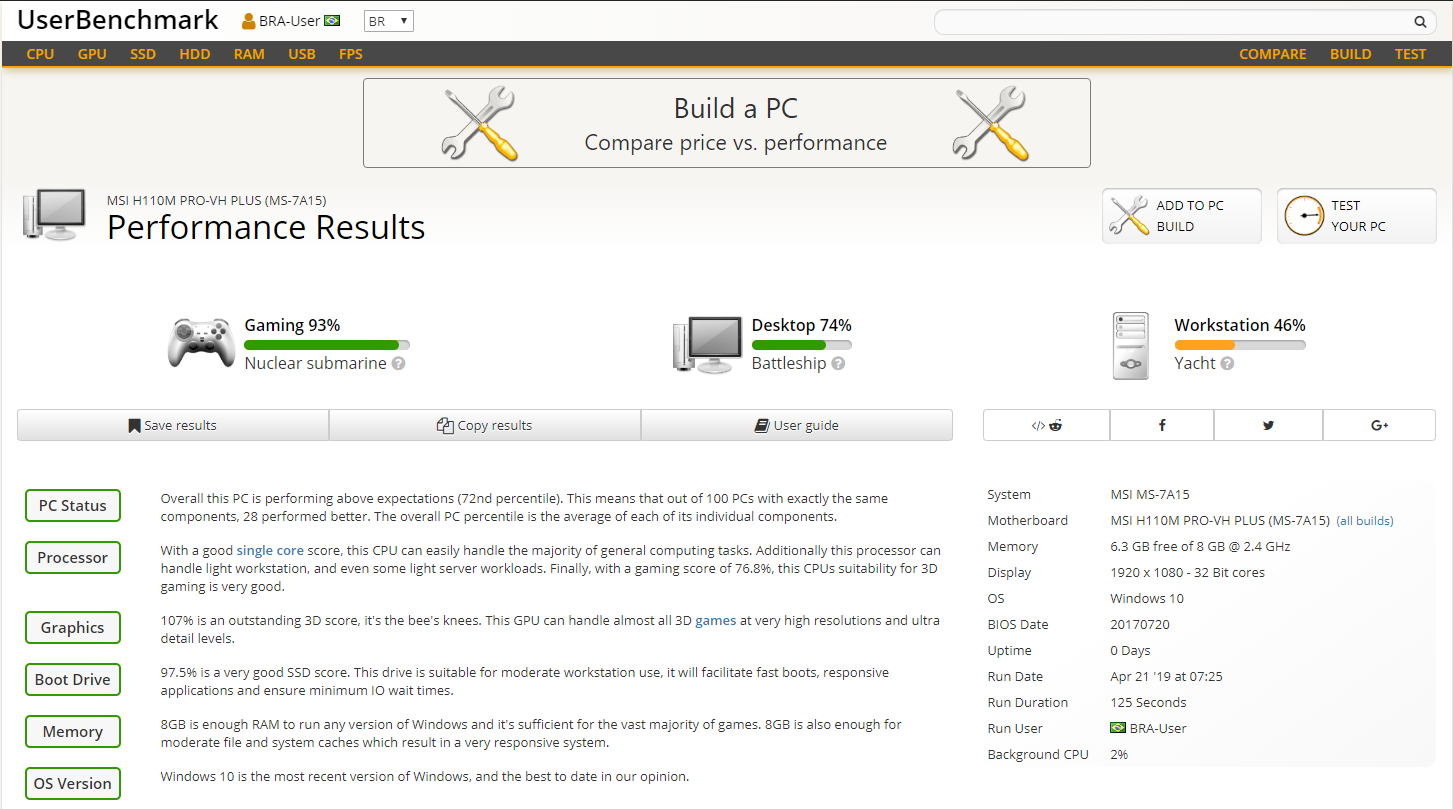Click the OS Version button

[x=73, y=783]
